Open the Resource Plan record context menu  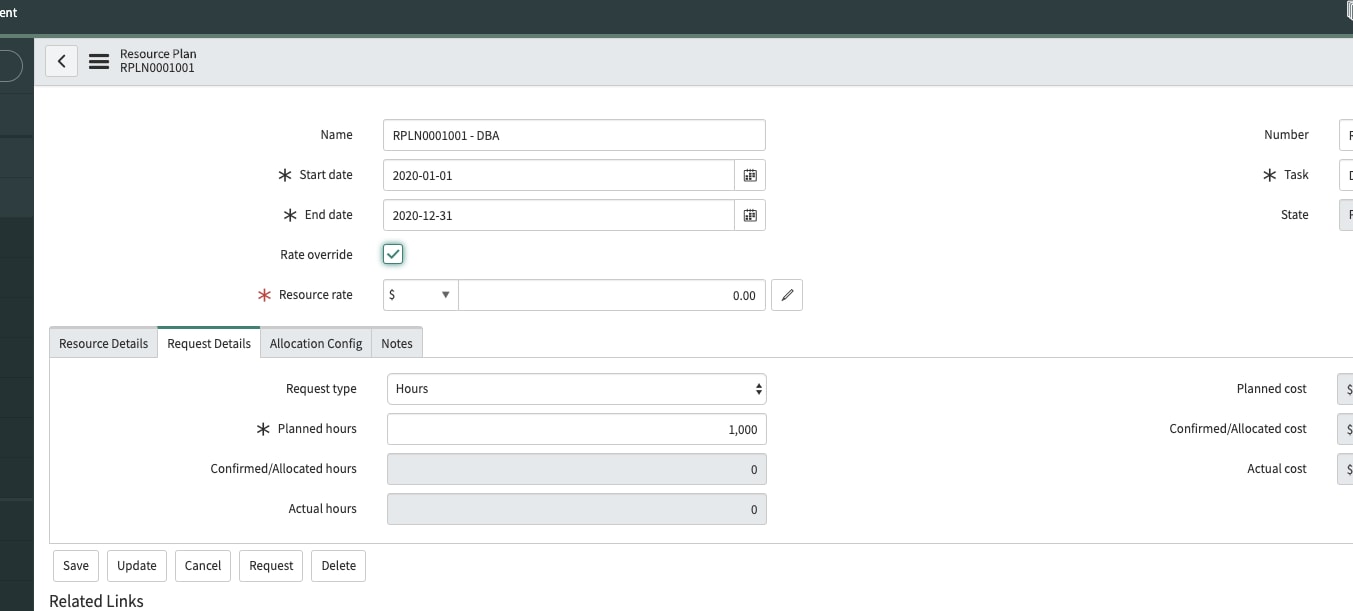[x=98, y=60]
